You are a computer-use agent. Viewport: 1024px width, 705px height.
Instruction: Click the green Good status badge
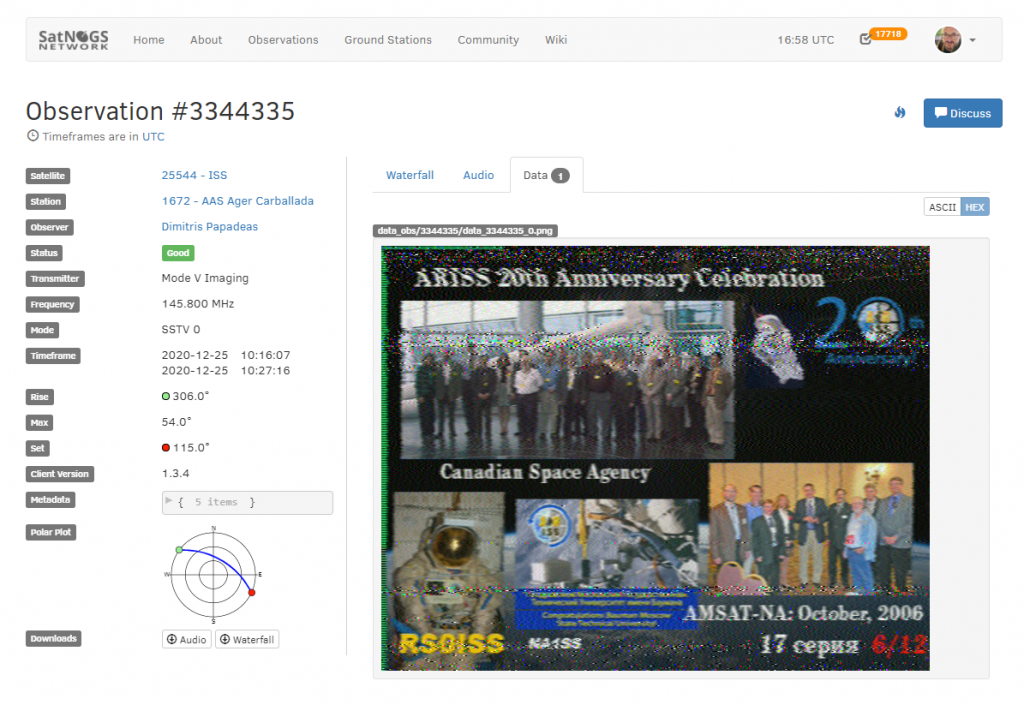pyautogui.click(x=177, y=253)
